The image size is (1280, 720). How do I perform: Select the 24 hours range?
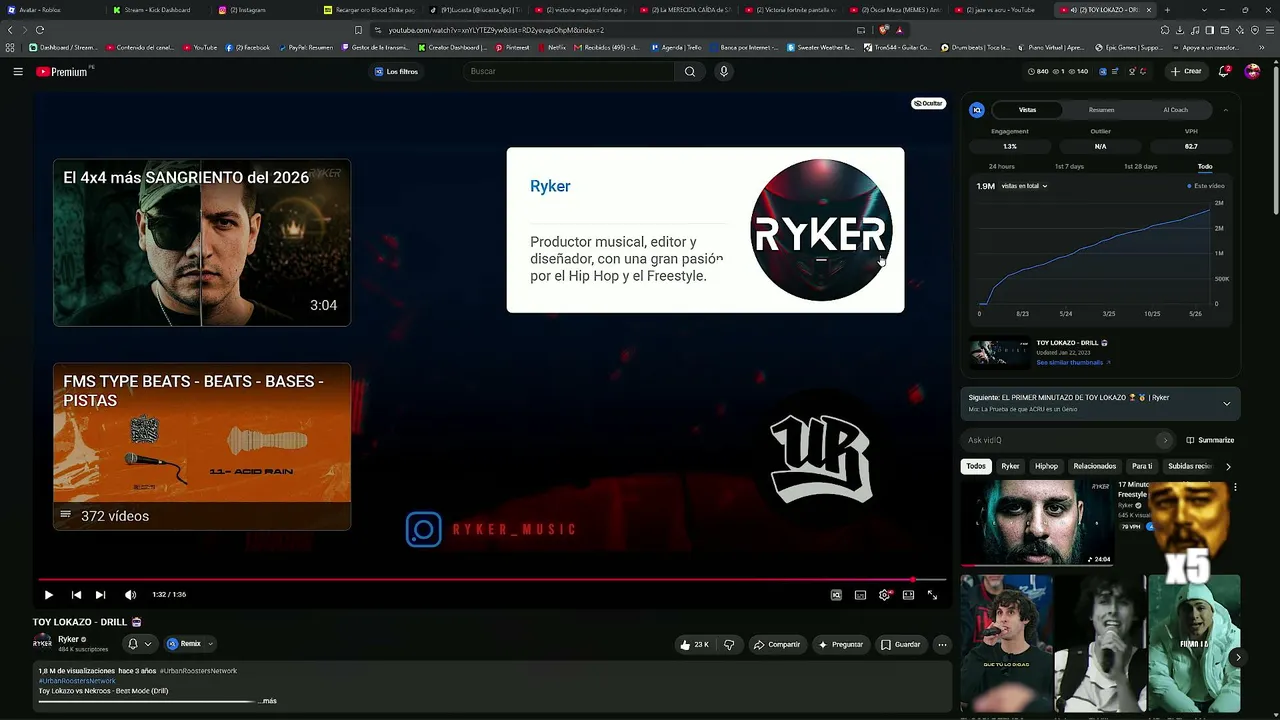point(1001,166)
